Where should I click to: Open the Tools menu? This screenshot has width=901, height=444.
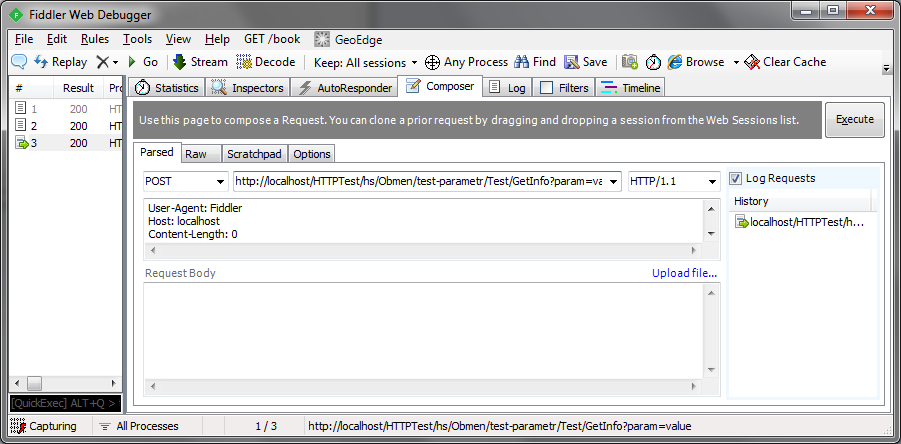pyautogui.click(x=137, y=39)
